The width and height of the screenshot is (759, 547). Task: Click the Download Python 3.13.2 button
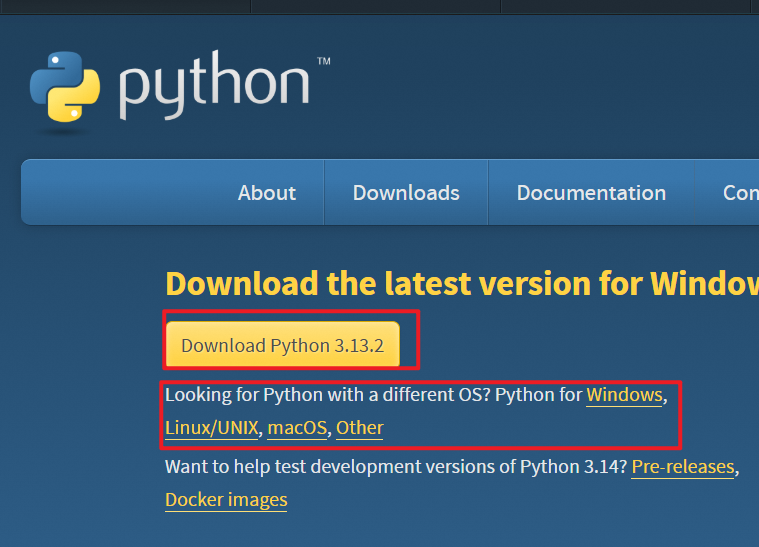pos(283,344)
